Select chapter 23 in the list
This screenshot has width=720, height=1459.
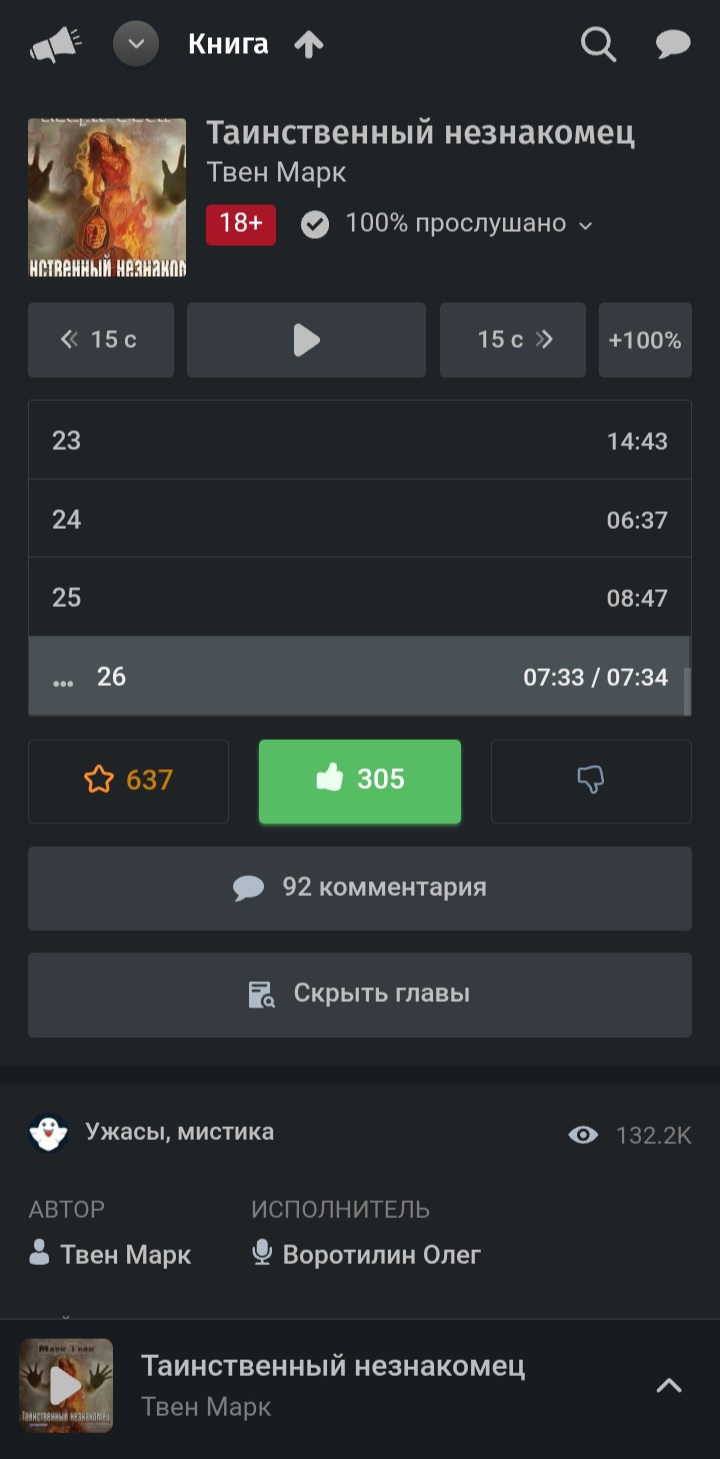(360, 441)
